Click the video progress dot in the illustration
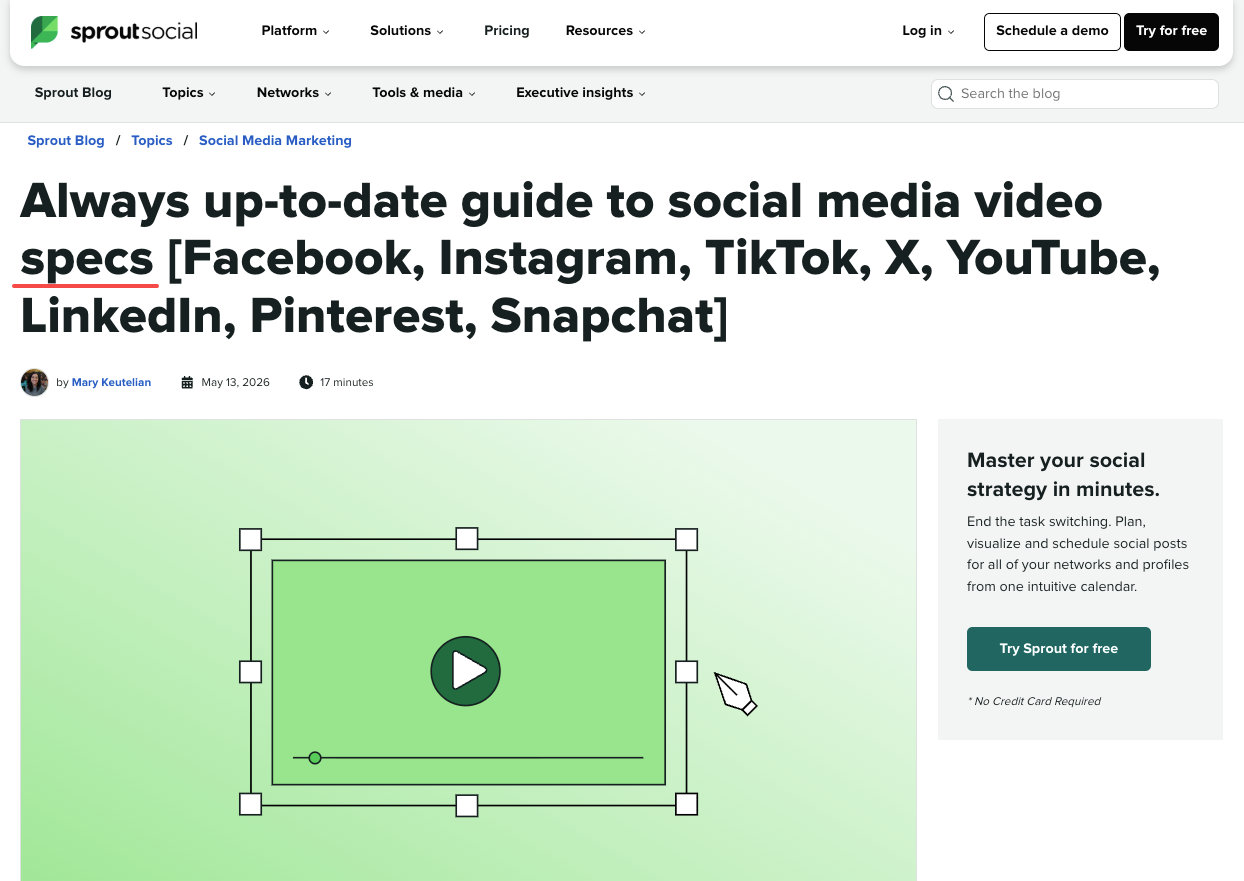The height and width of the screenshot is (881, 1244). 315,758
